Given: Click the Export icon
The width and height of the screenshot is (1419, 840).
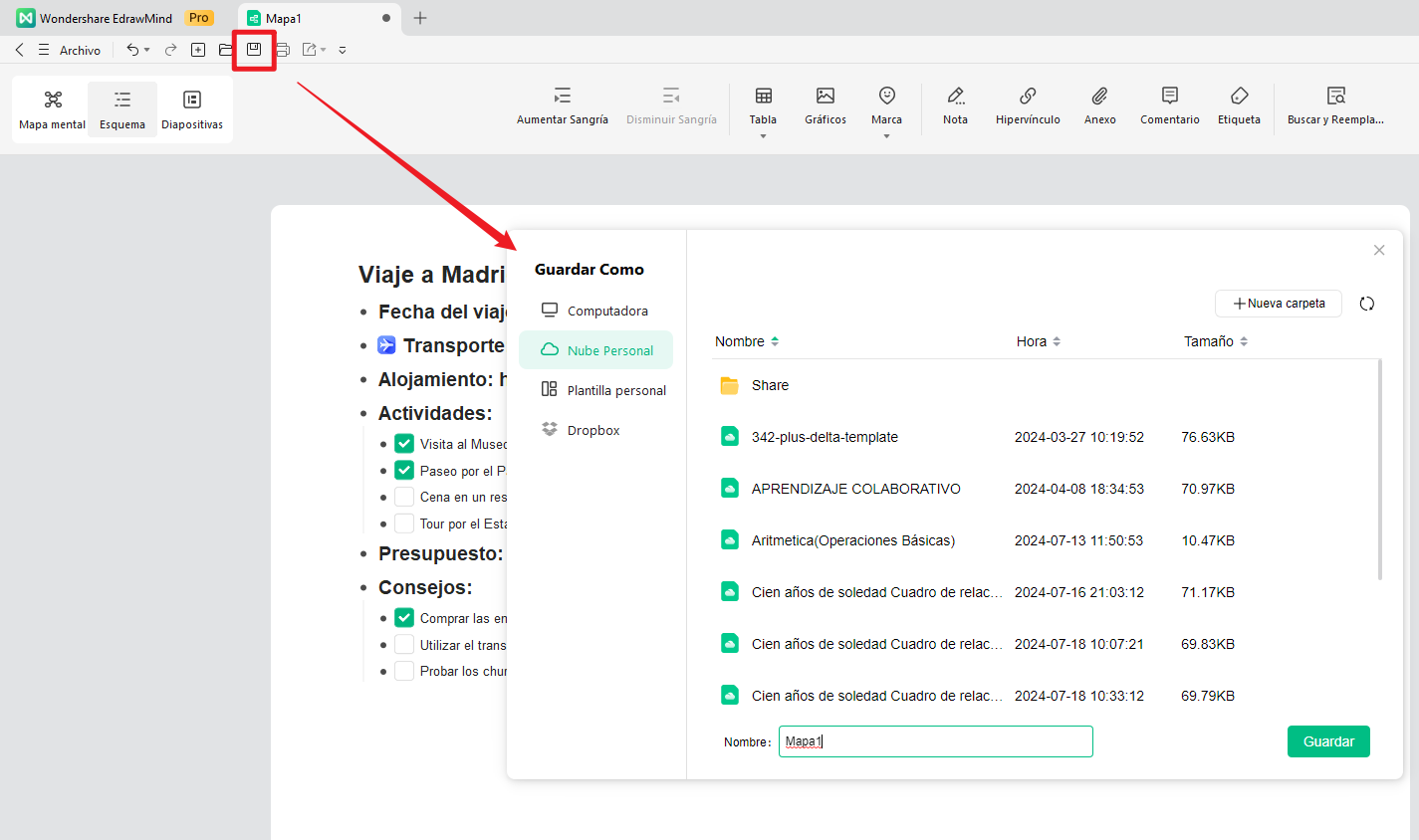Looking at the screenshot, I should click(x=310, y=50).
